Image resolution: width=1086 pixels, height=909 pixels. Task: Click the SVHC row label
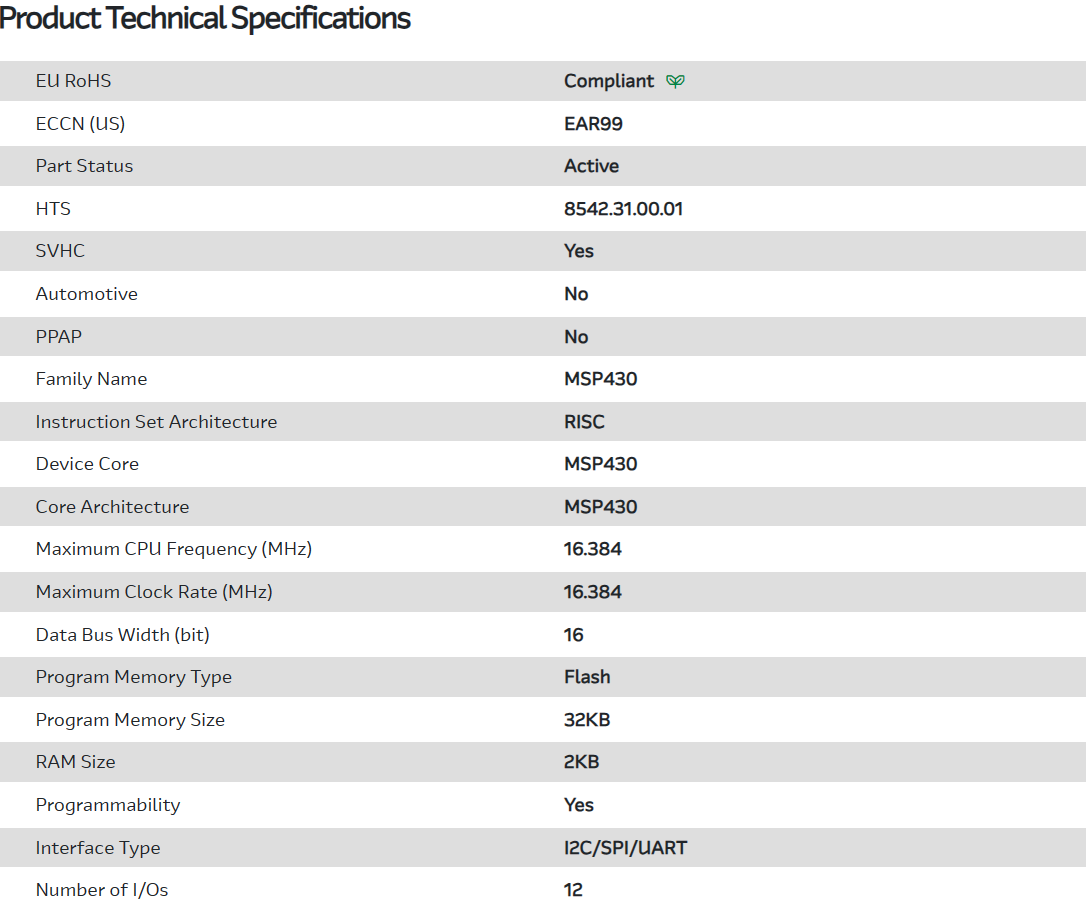(60, 251)
